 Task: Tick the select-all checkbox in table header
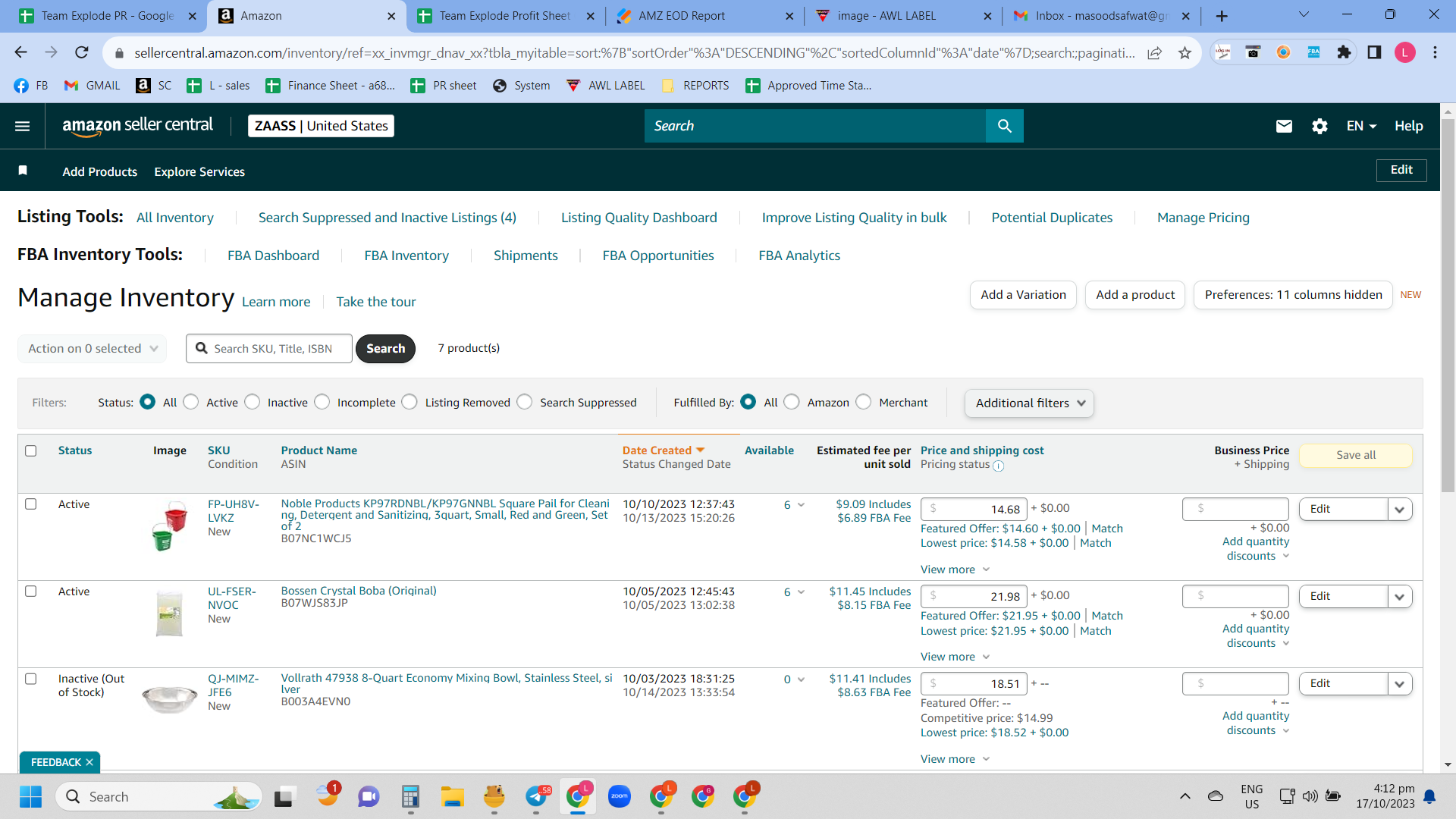(31, 450)
